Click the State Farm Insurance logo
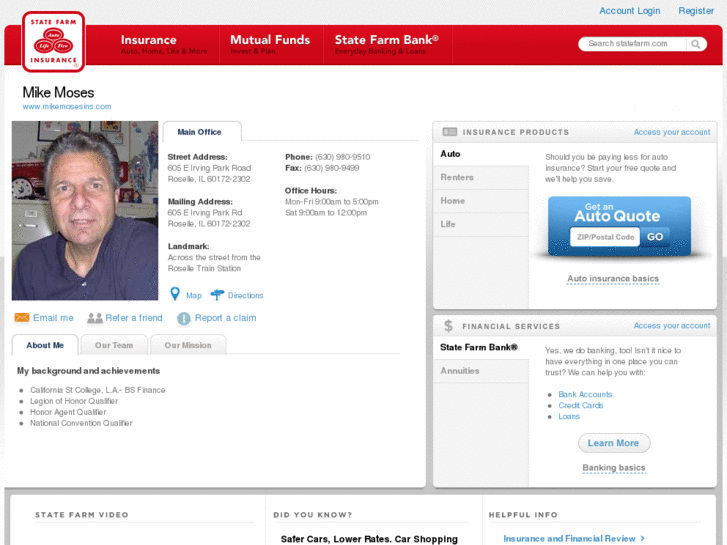The height and width of the screenshot is (545, 727). [53, 42]
